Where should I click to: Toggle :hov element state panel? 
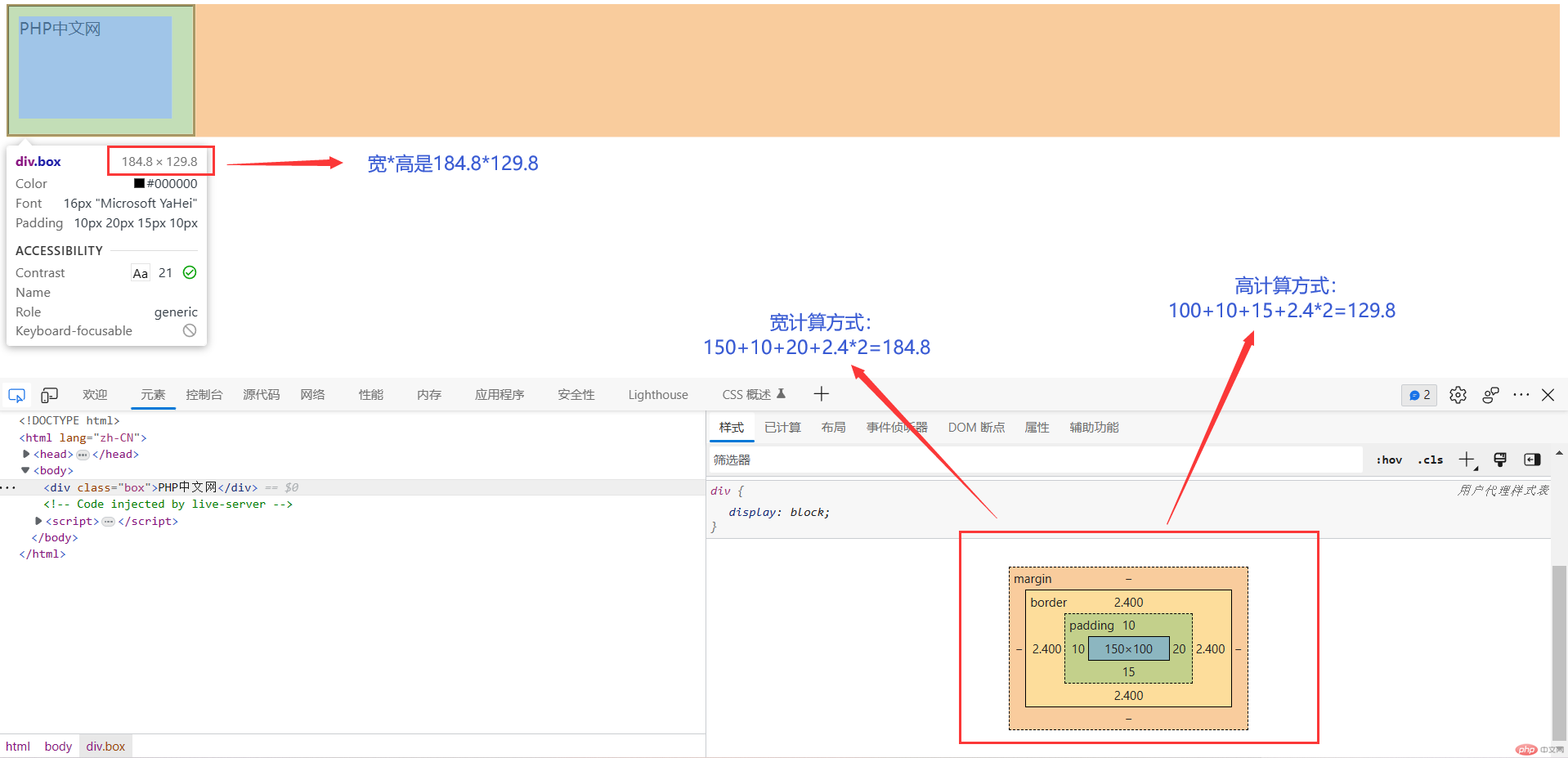point(1389,460)
